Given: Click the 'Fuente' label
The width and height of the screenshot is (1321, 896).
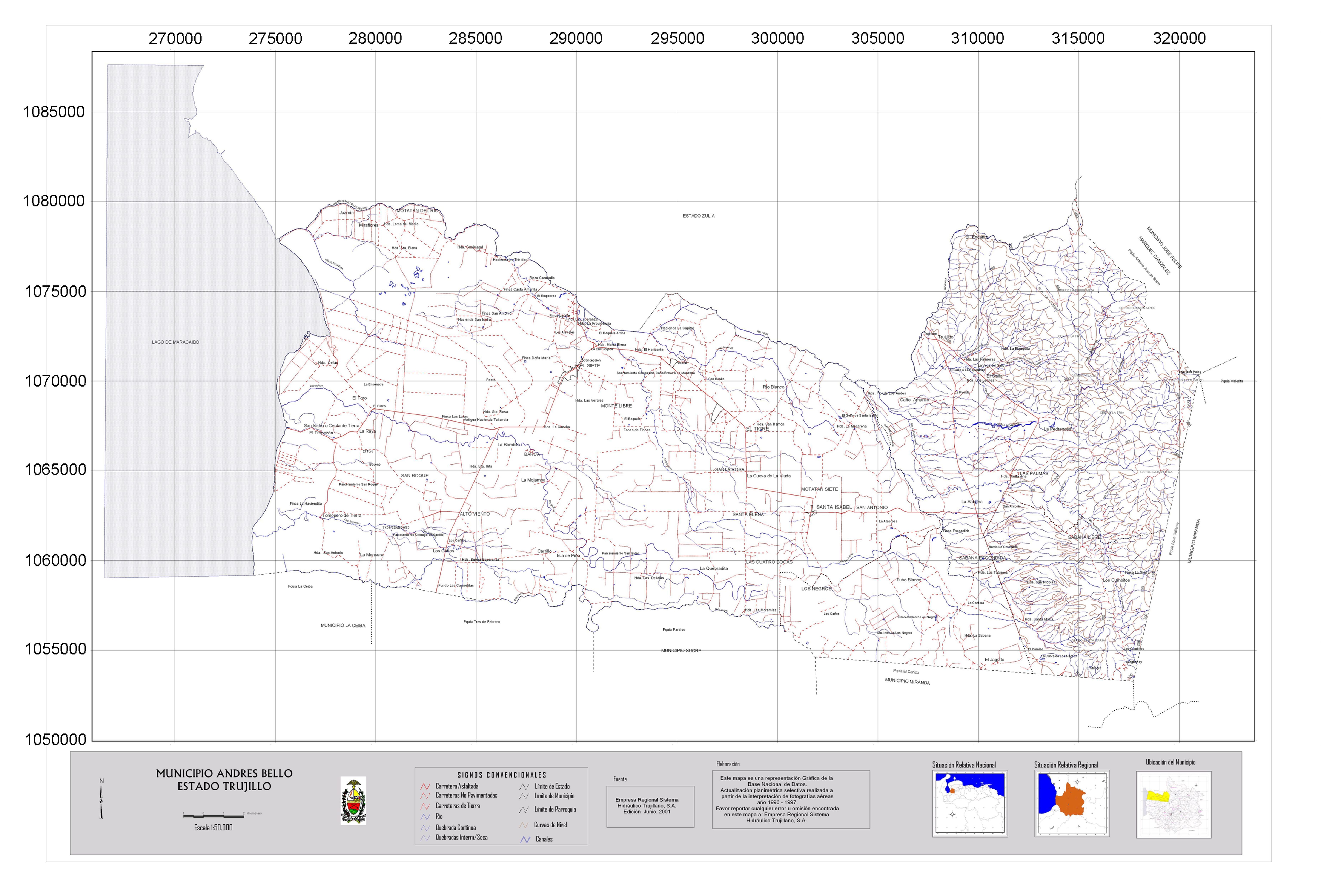Looking at the screenshot, I should coord(620,779).
